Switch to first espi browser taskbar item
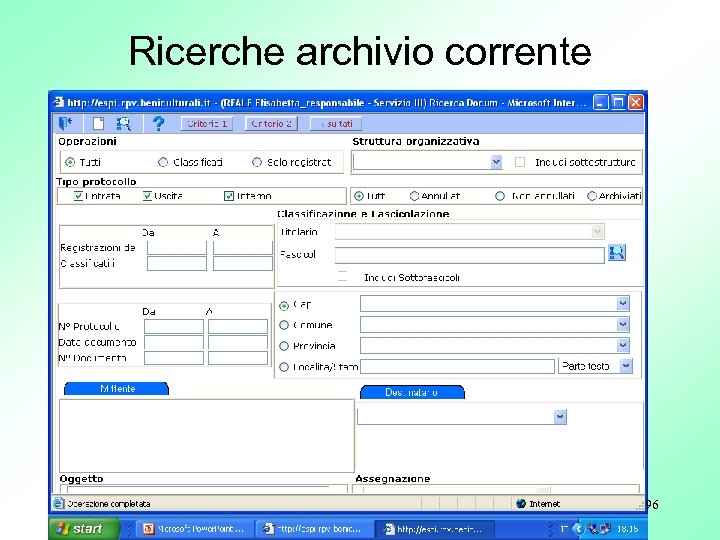Screen dimensions: 720x540 click(314, 529)
